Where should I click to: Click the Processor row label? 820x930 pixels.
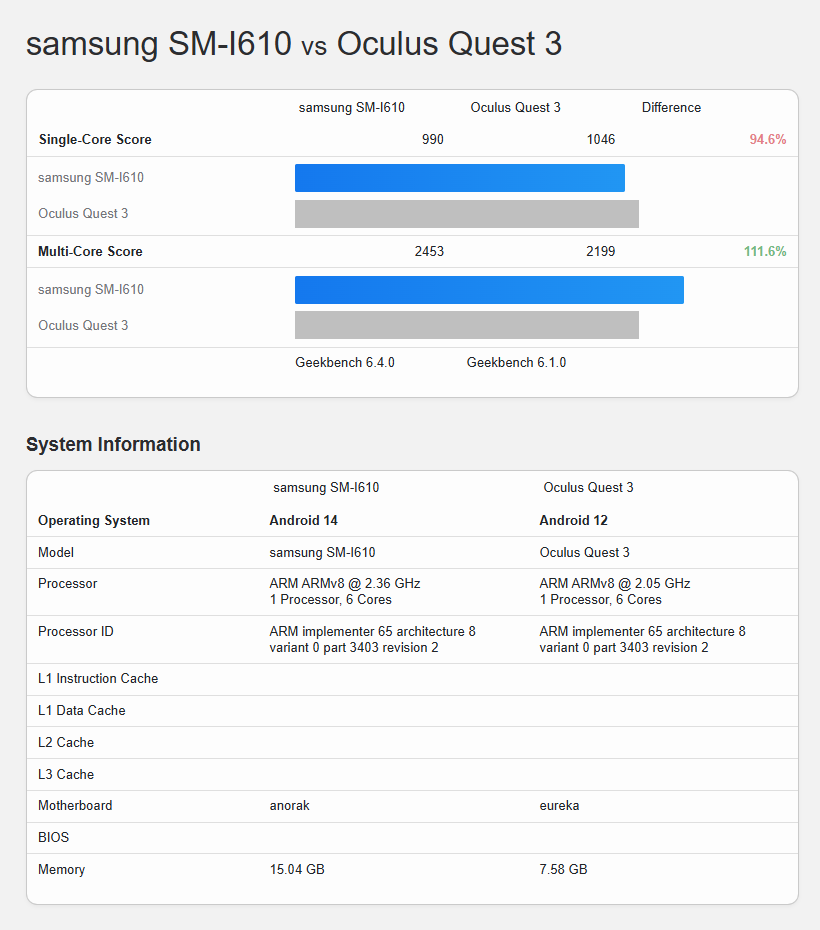(x=68, y=584)
